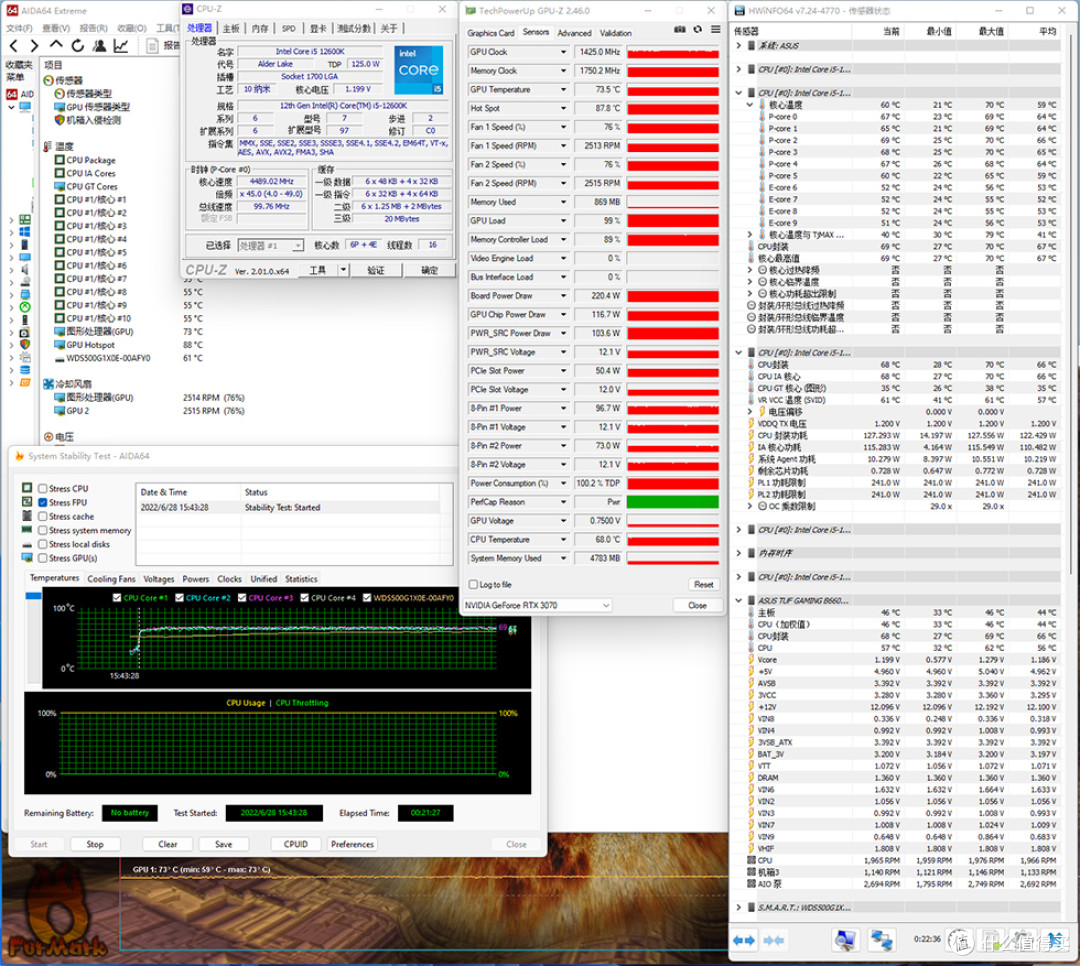The image size is (1080, 966).
Task: Expand S.M.A.R.T. WDS500G1X section in HWiNFO
Action: pos(739,907)
